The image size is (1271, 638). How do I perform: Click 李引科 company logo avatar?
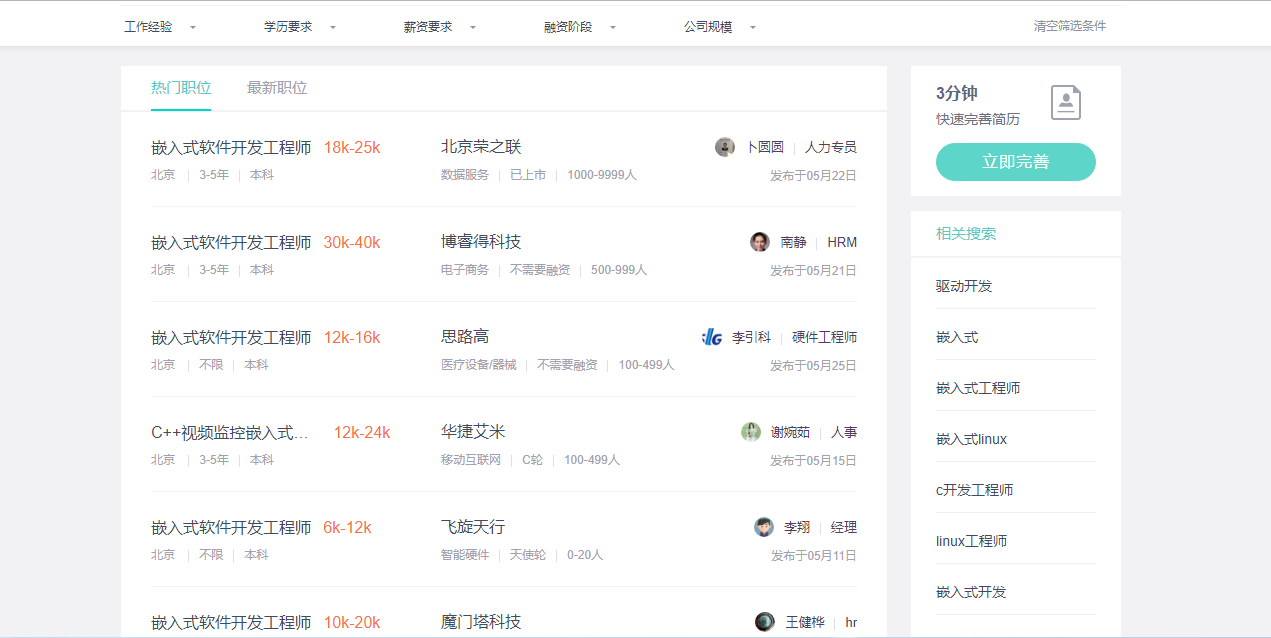click(x=712, y=337)
